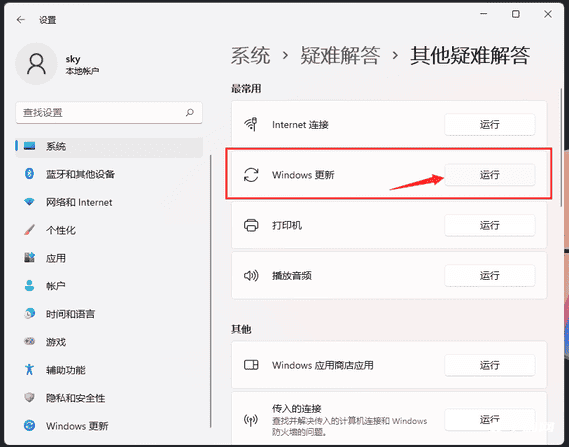569x447 pixels.
Task: Click the 播放音频 speaker icon
Action: click(x=251, y=276)
